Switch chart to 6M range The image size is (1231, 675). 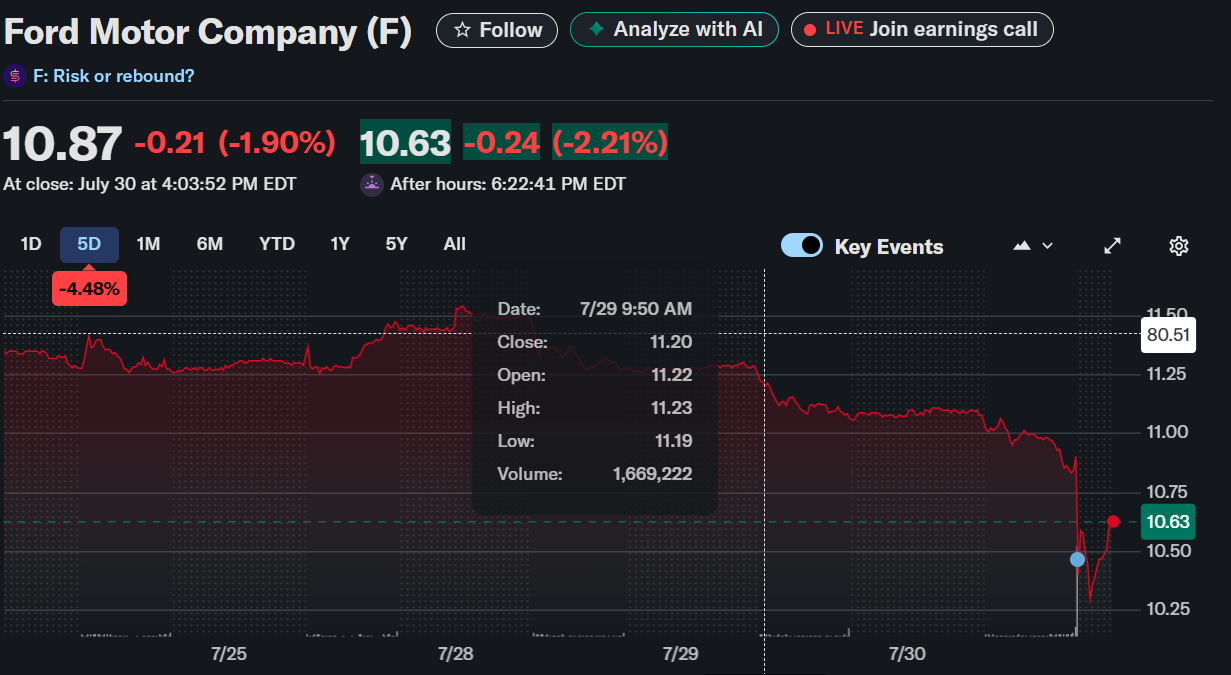click(x=210, y=244)
